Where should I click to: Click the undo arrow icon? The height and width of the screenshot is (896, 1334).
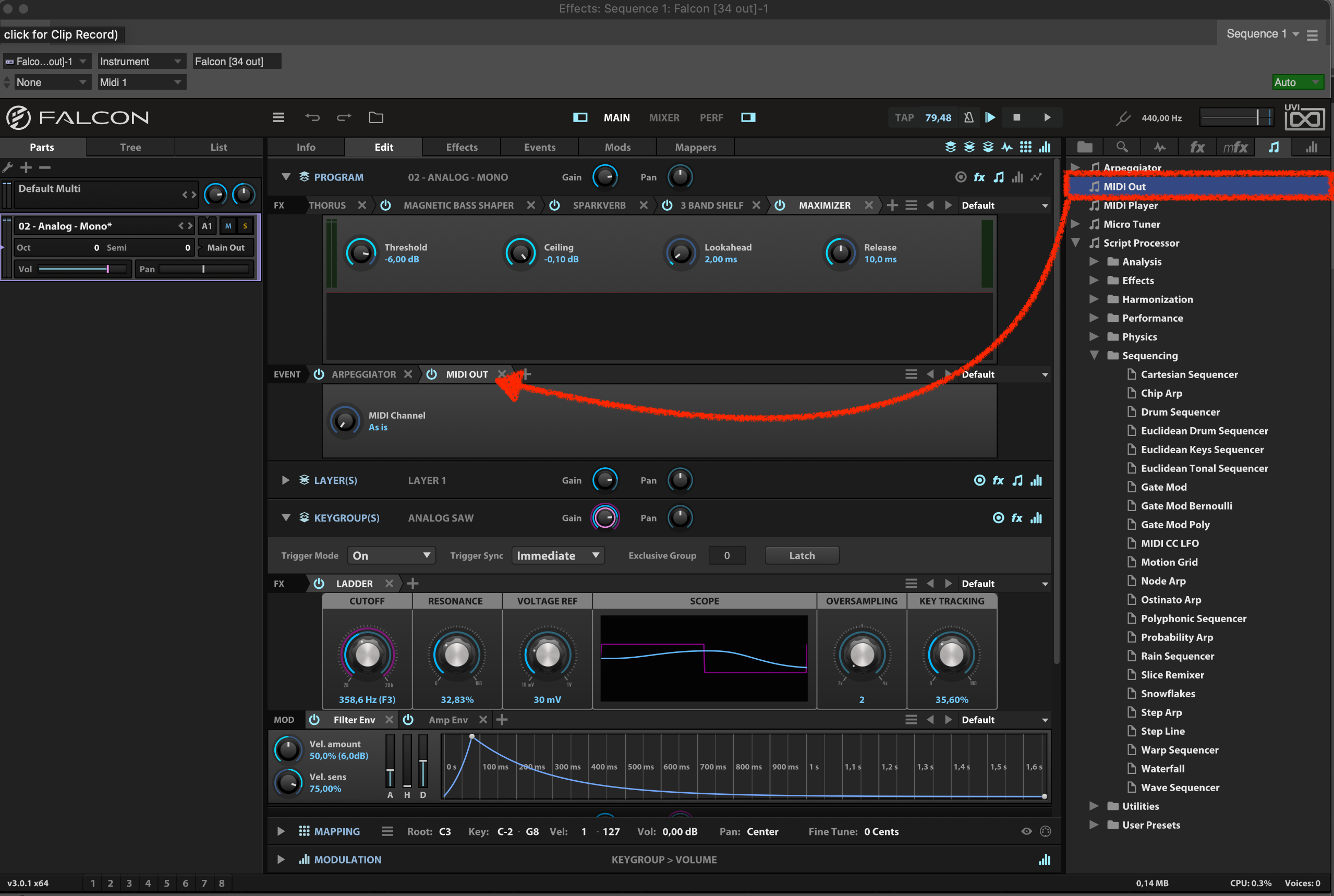pyautogui.click(x=312, y=118)
